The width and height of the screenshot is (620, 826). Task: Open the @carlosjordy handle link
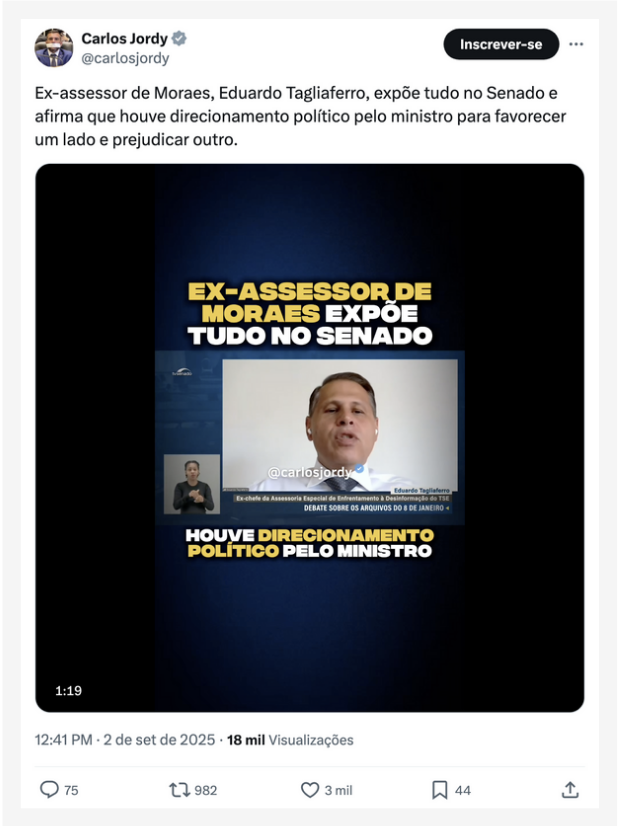[x=125, y=58]
